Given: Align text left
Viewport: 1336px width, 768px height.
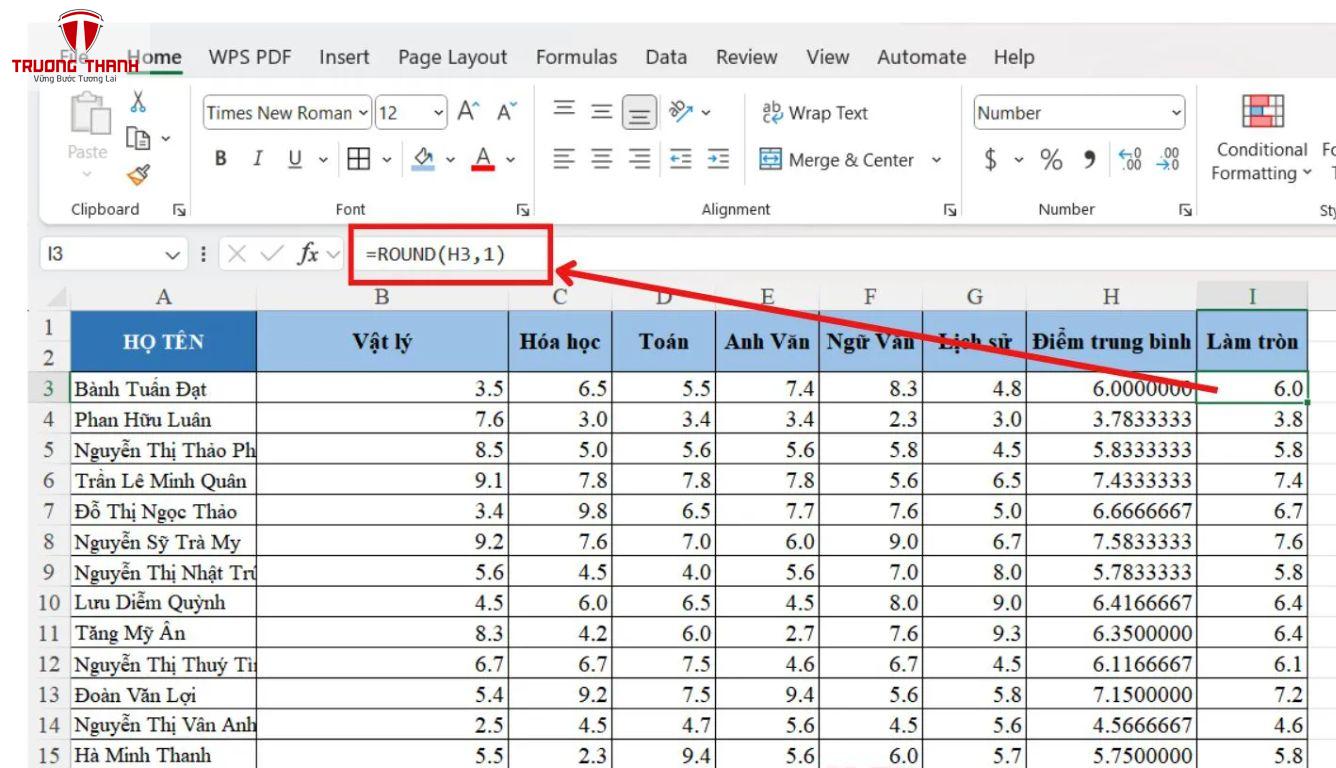Looking at the screenshot, I should tap(563, 159).
